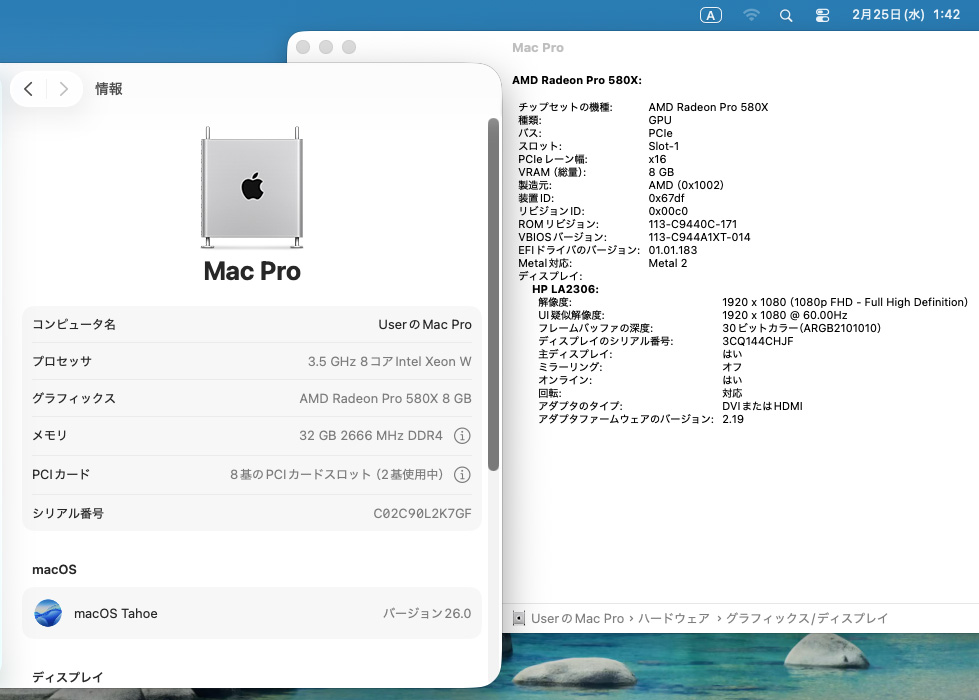Open the PCI card slots info button
This screenshot has width=979, height=700.
coord(462,474)
